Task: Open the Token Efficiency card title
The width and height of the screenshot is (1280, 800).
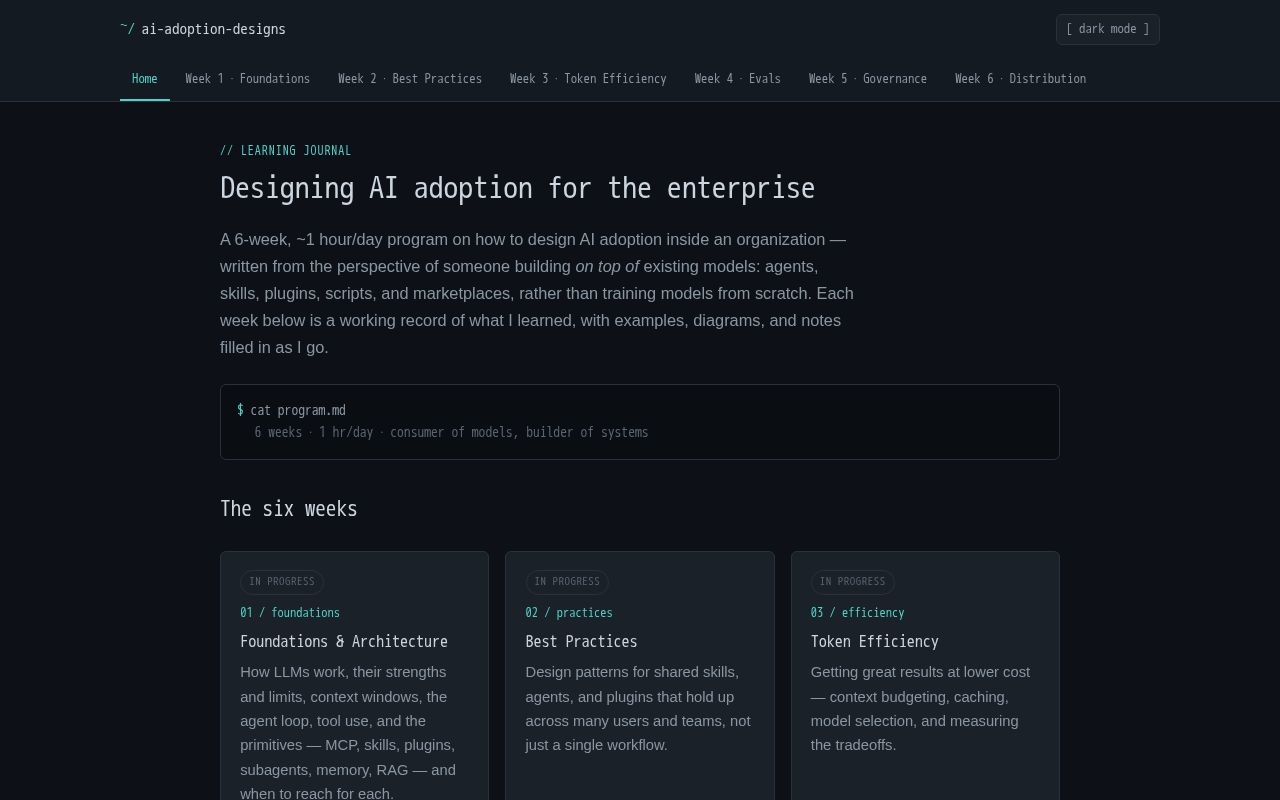Action: coord(875,641)
